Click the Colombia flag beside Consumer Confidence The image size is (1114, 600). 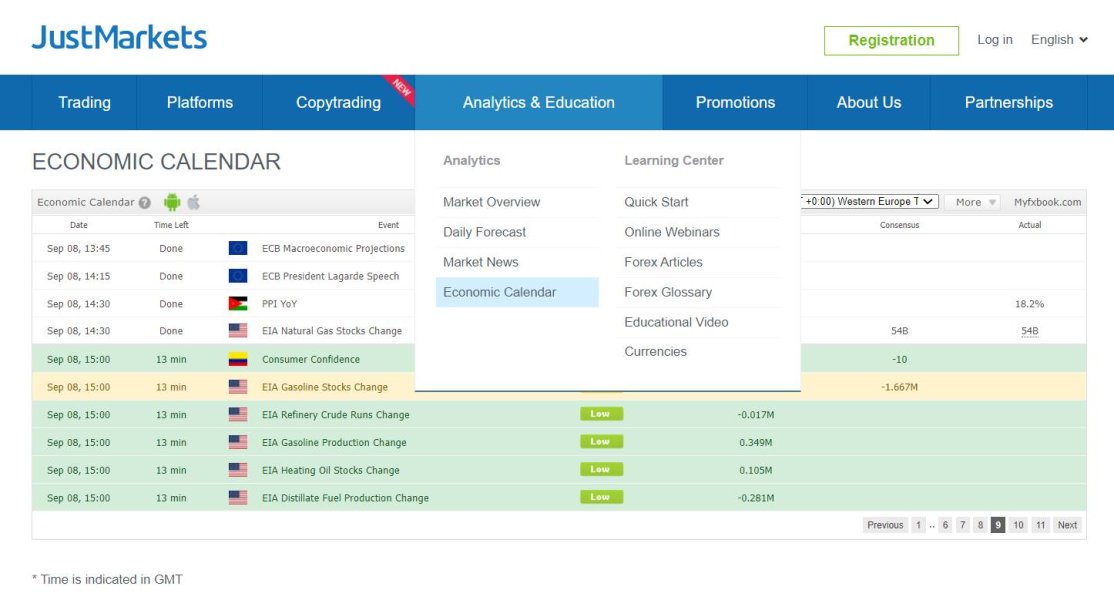point(238,359)
